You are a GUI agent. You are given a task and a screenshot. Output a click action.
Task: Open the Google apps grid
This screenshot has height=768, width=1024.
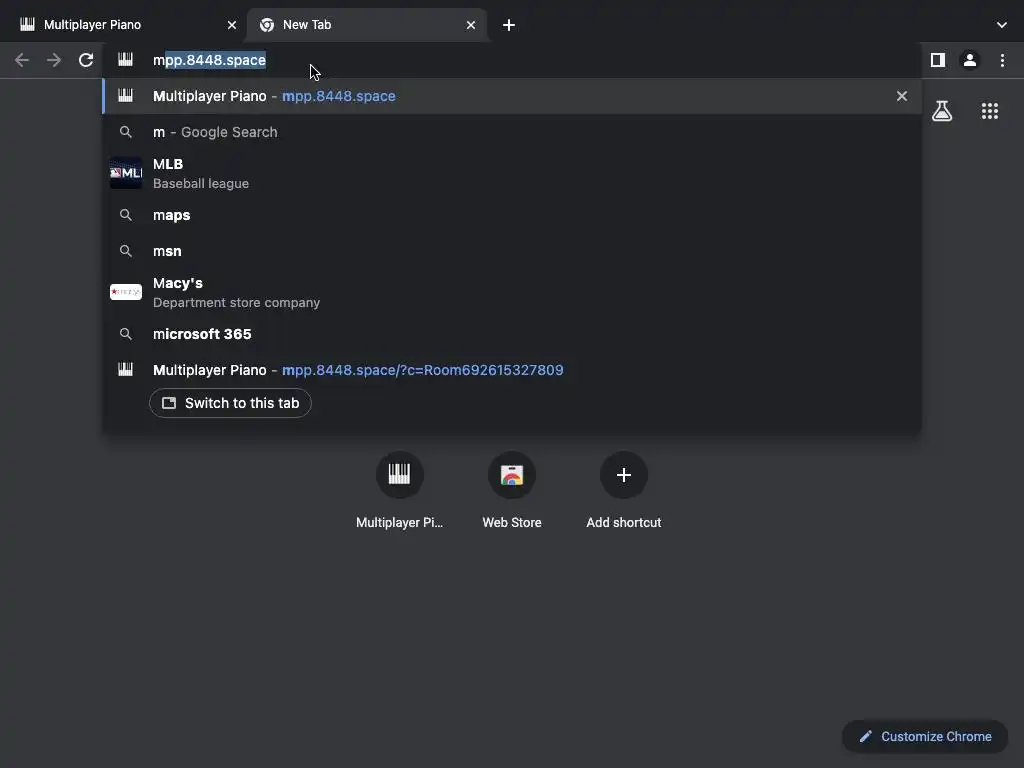(990, 111)
